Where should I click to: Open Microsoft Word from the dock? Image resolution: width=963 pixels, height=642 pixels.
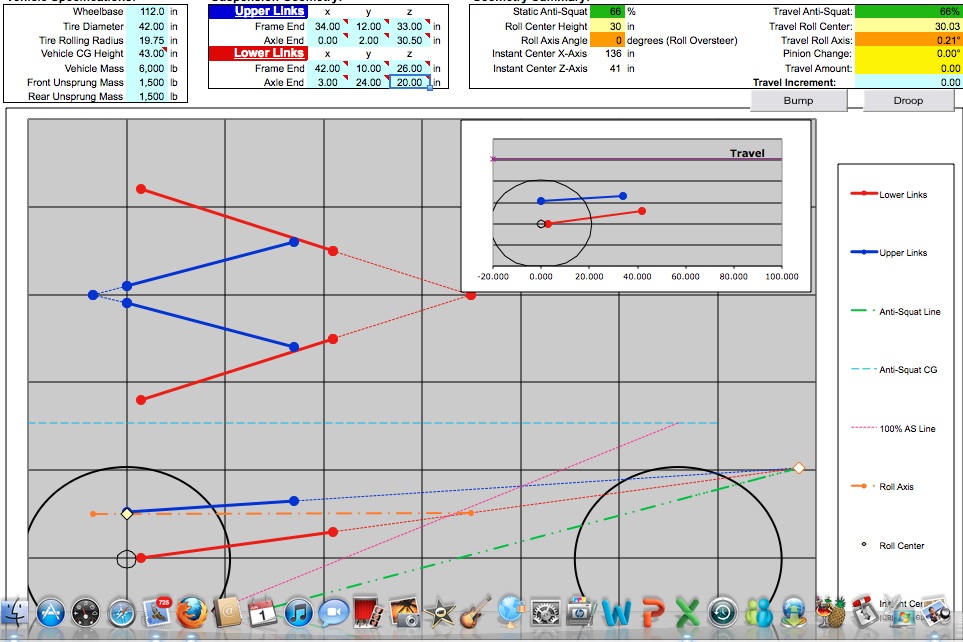coord(617,611)
